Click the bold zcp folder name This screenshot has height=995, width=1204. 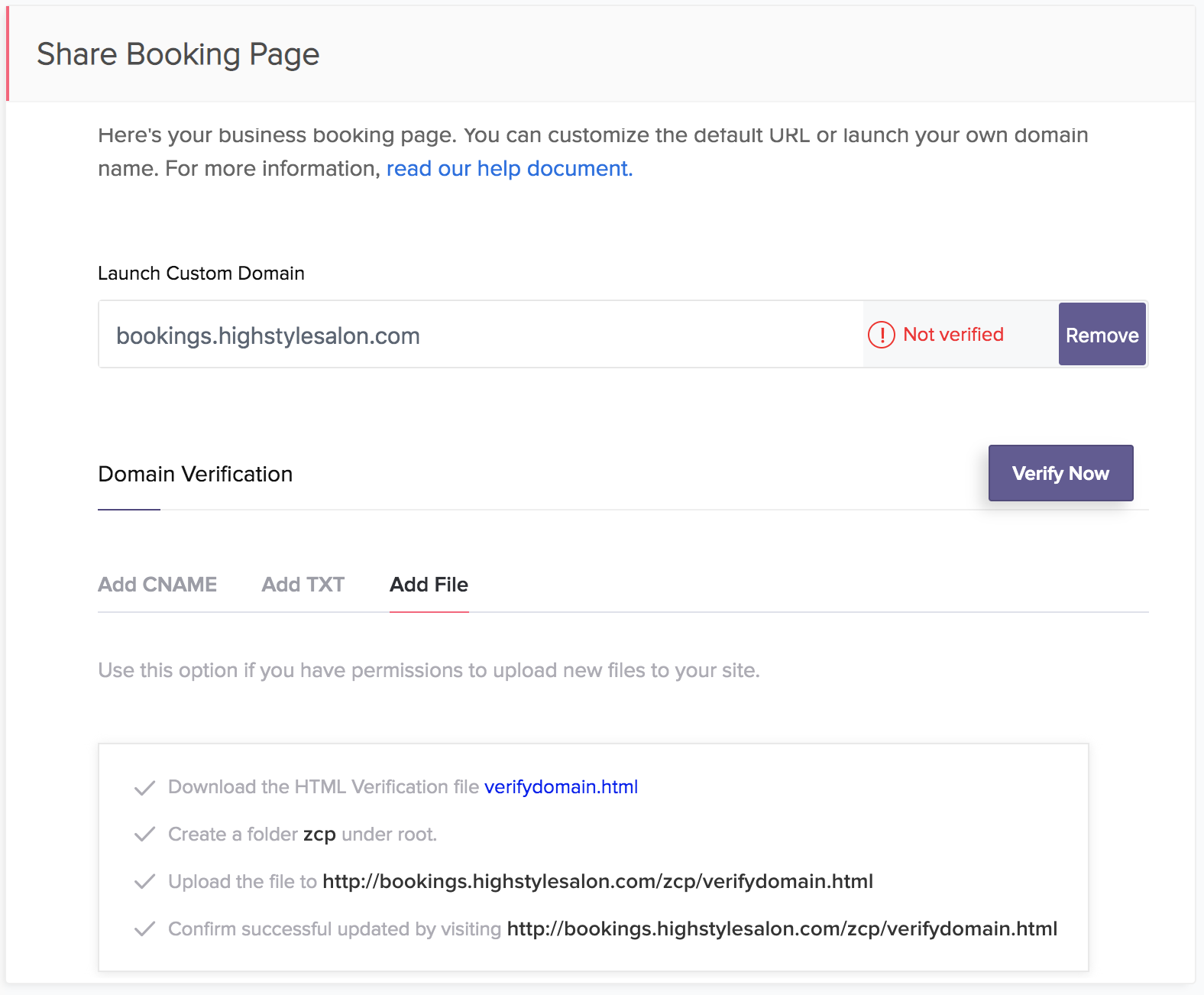[x=319, y=835]
